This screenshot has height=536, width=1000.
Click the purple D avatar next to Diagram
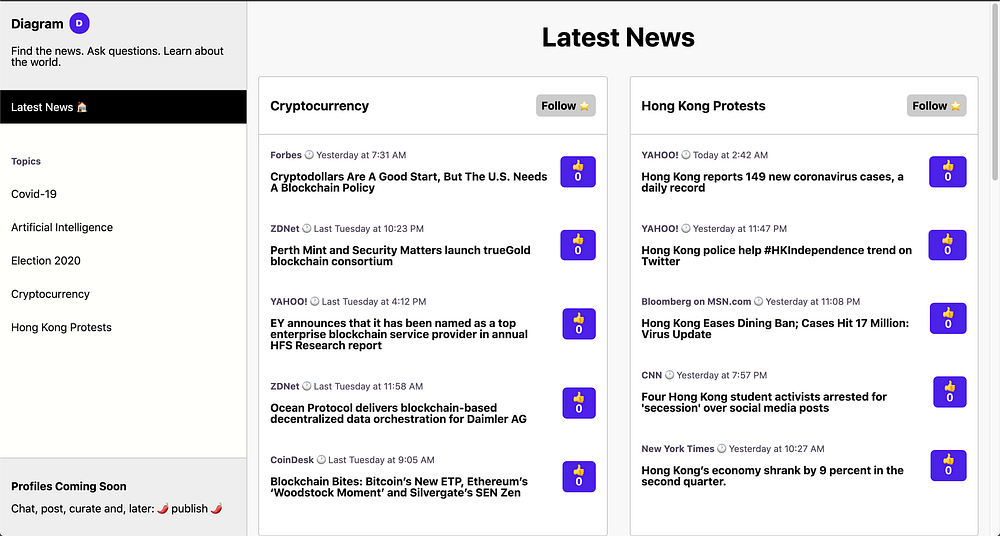[x=79, y=24]
